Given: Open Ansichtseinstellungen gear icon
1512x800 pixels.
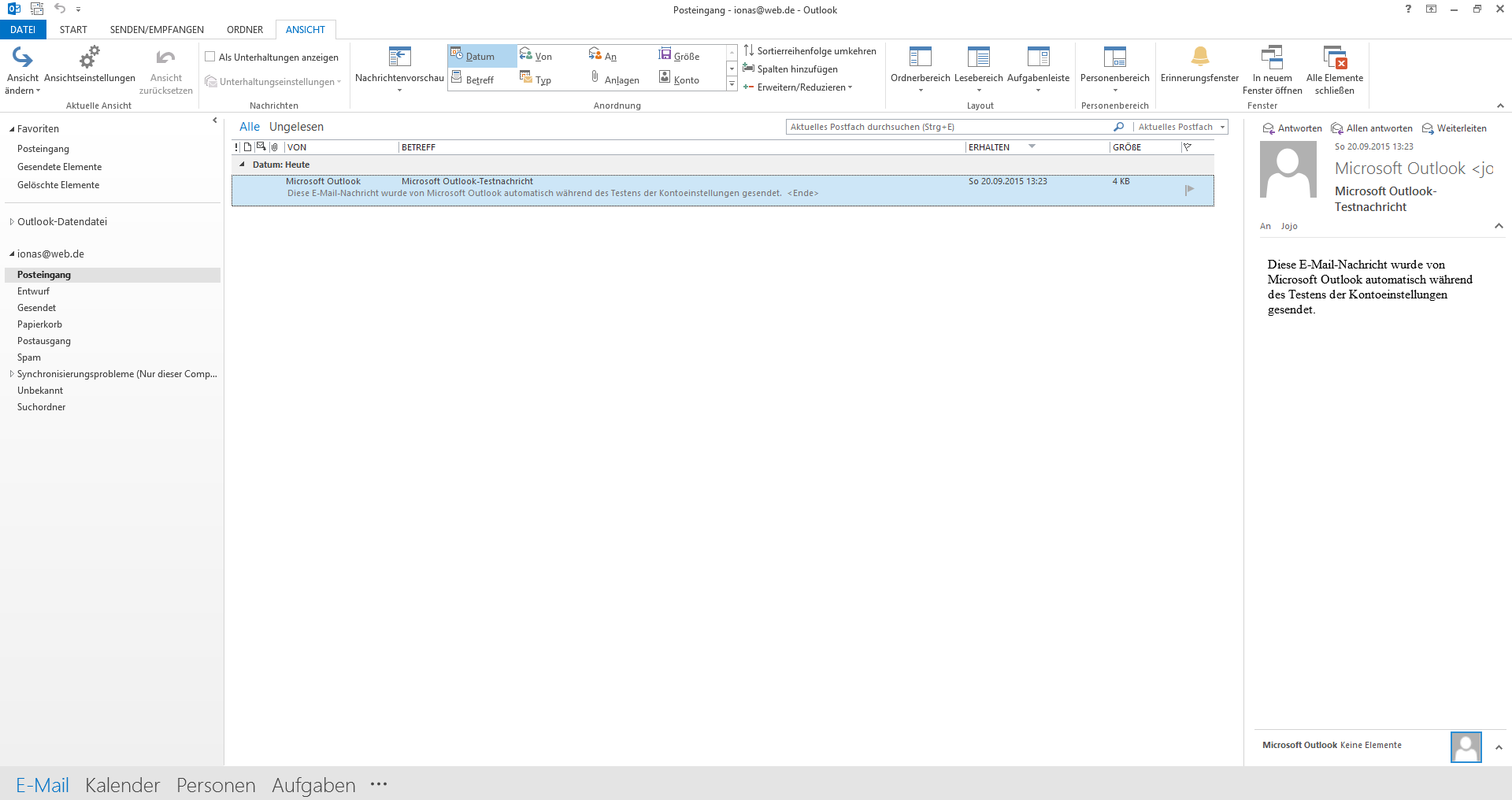Looking at the screenshot, I should tap(90, 57).
